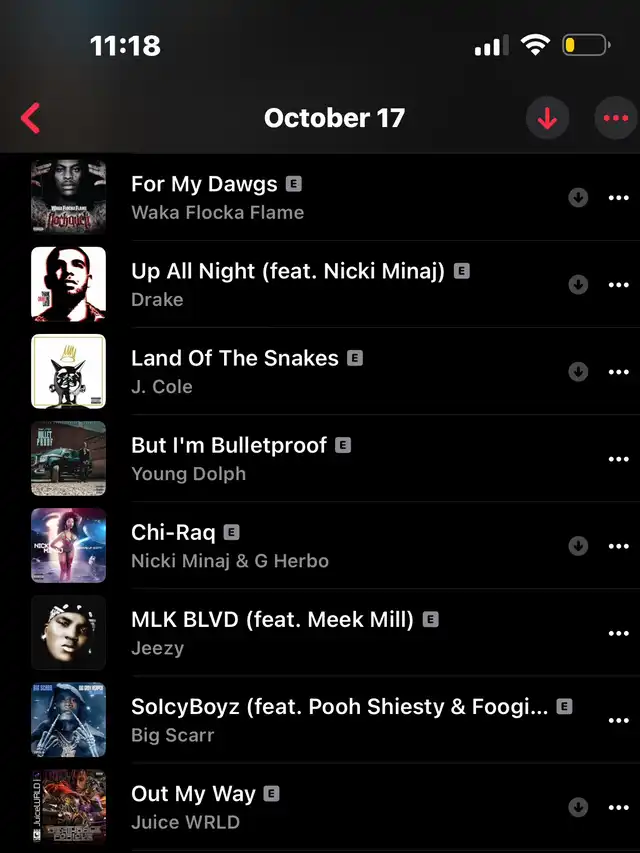Download Up All Night track

tap(578, 285)
